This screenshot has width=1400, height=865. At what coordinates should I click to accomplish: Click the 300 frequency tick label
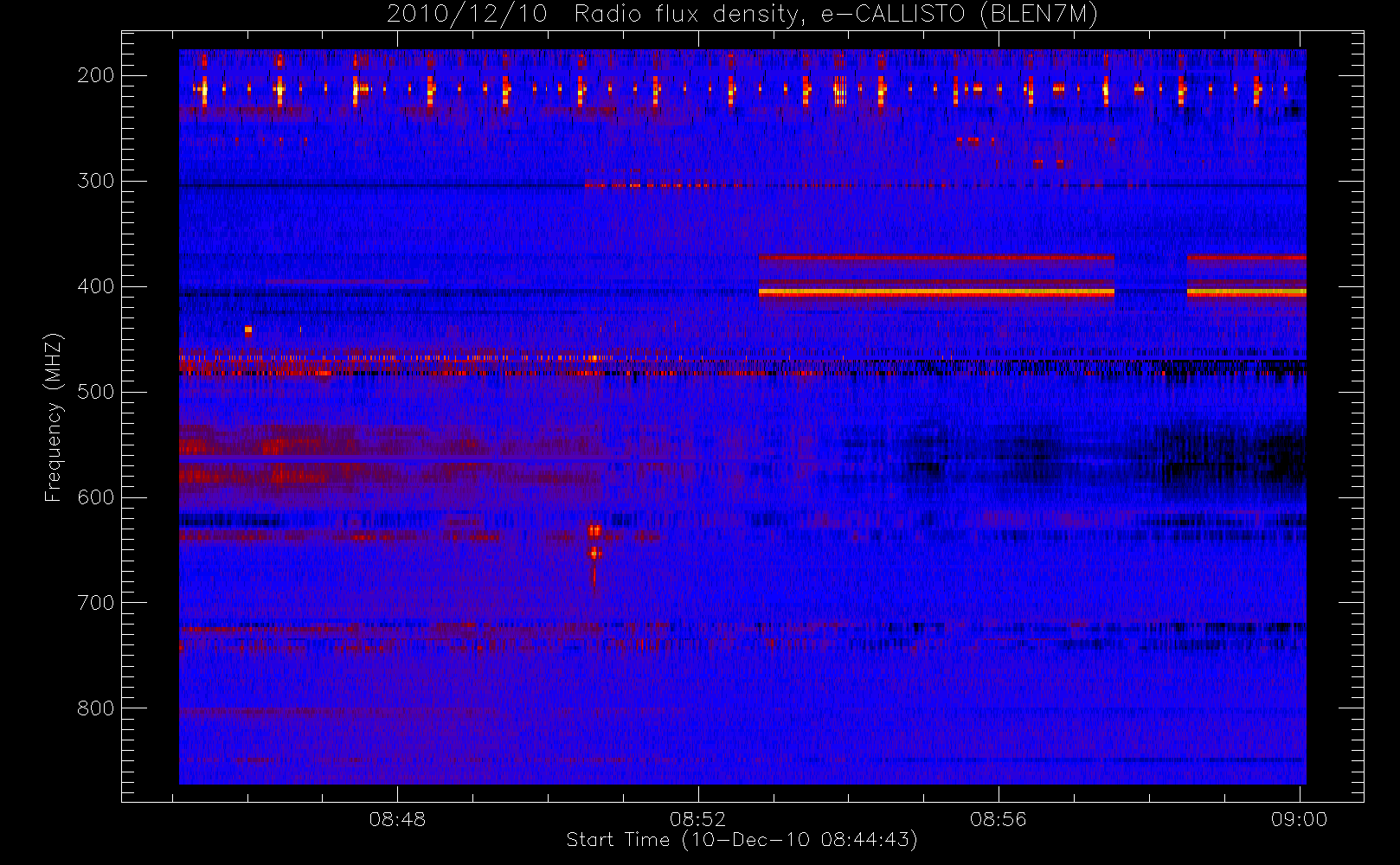[96, 181]
